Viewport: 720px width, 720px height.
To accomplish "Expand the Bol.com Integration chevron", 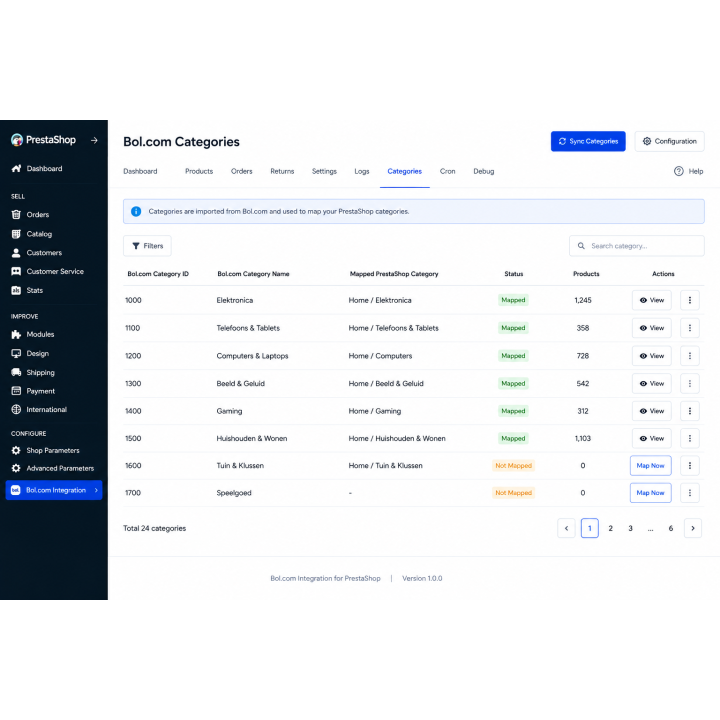I will pos(96,490).
